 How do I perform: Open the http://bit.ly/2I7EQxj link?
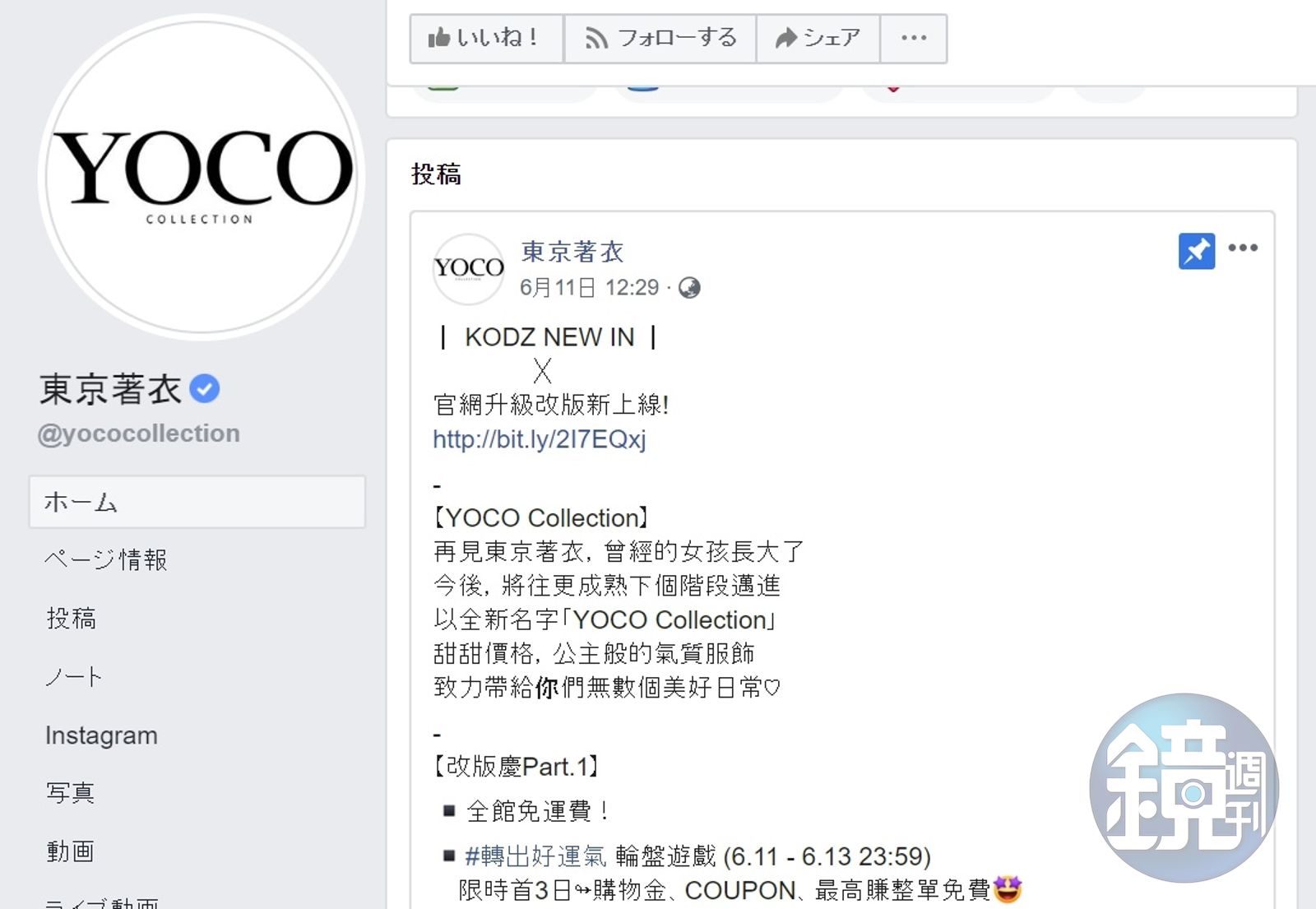(x=540, y=439)
